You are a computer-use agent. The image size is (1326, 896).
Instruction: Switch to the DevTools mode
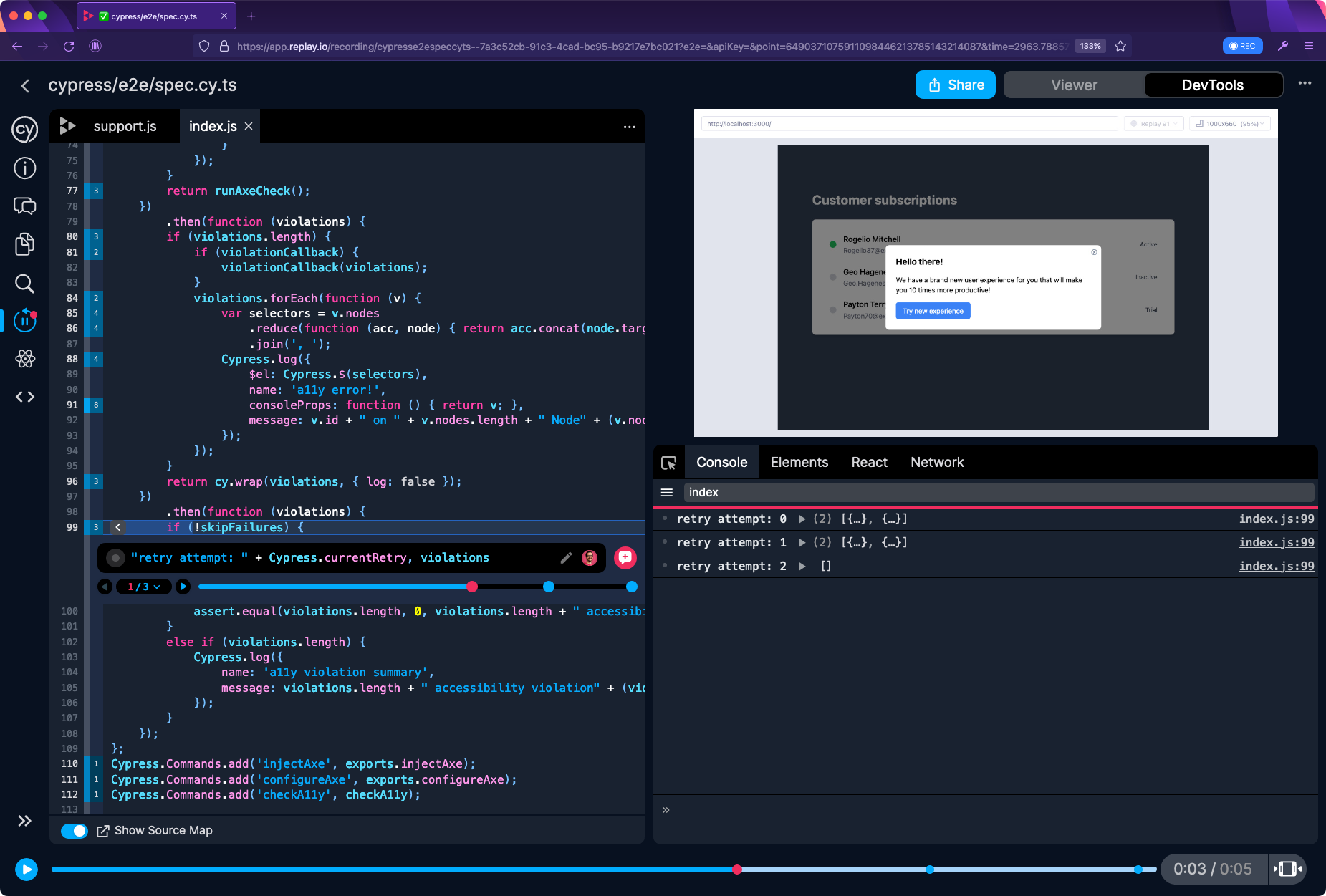1213,85
